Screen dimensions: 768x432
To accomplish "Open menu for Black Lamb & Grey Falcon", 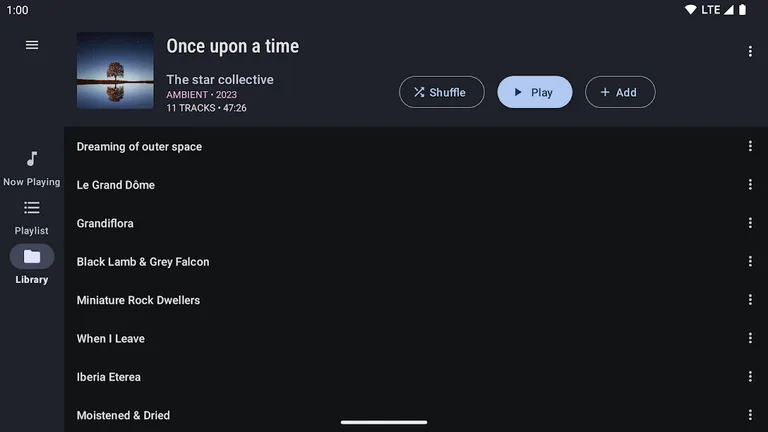I will point(750,262).
